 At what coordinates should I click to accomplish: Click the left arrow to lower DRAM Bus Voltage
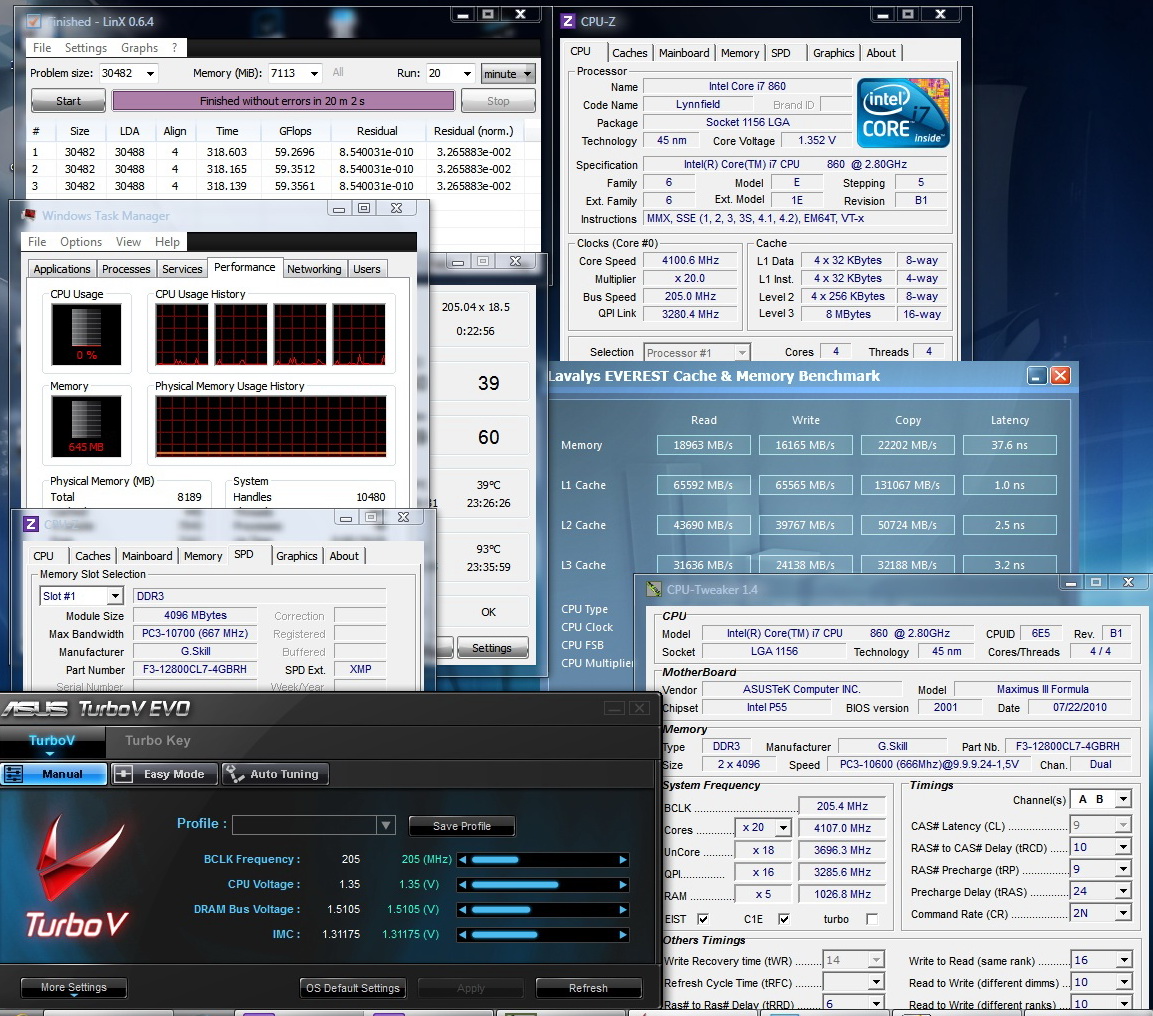coord(463,909)
